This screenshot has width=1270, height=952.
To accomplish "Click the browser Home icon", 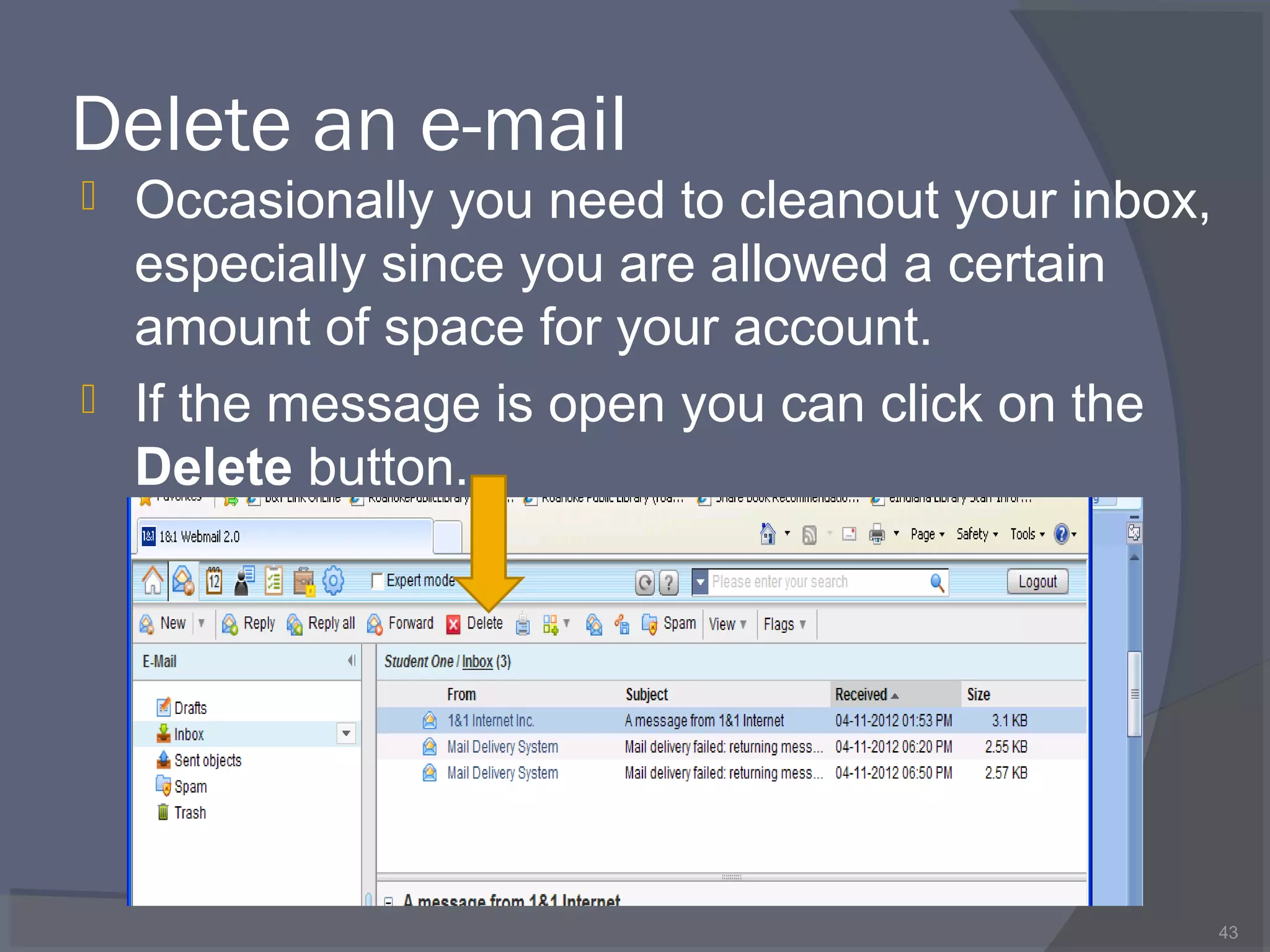I will point(768,534).
